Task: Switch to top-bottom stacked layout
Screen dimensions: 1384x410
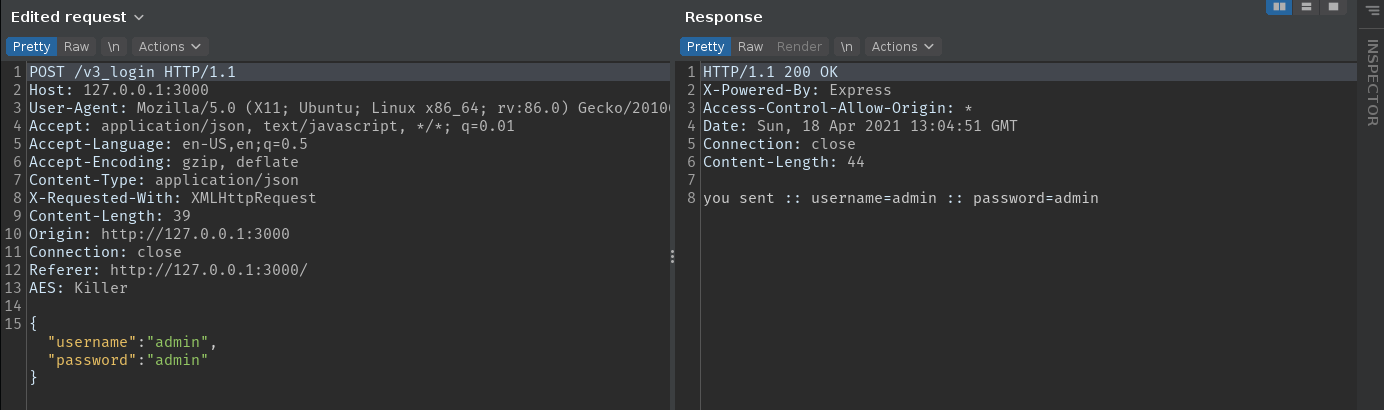Action: coord(1306,8)
